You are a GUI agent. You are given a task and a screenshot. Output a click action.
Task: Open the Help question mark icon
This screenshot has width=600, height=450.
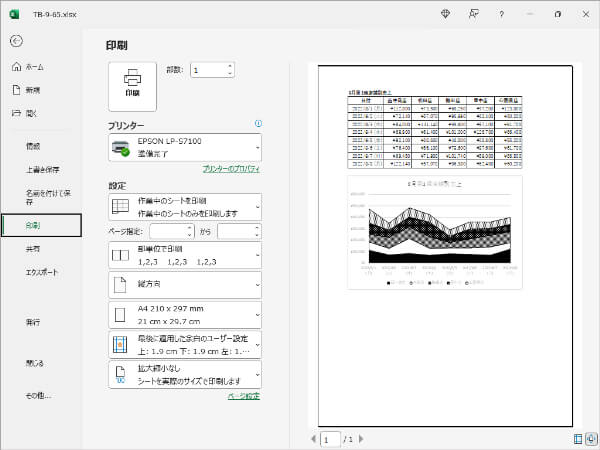point(501,14)
